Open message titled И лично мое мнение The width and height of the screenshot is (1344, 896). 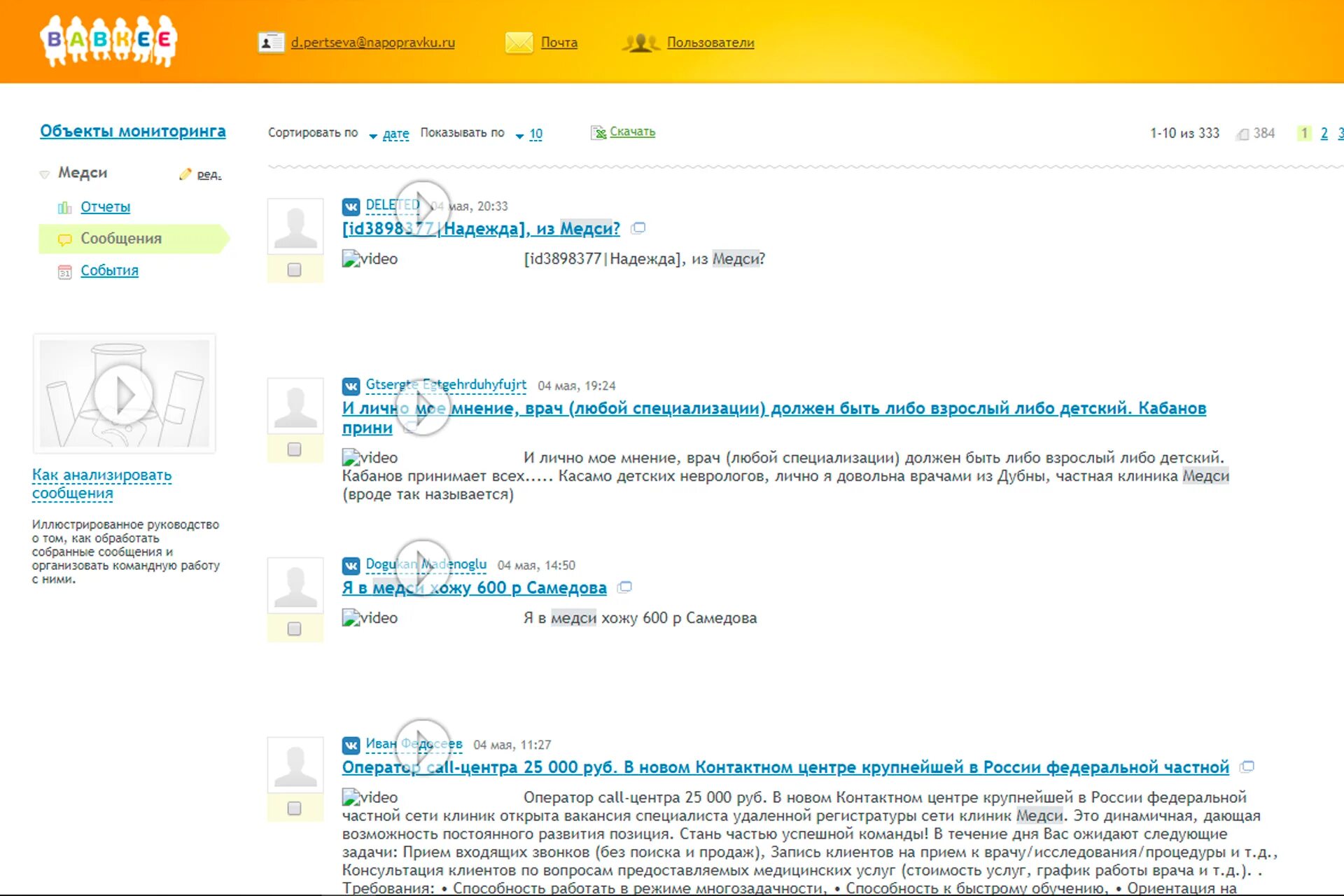coord(773,417)
